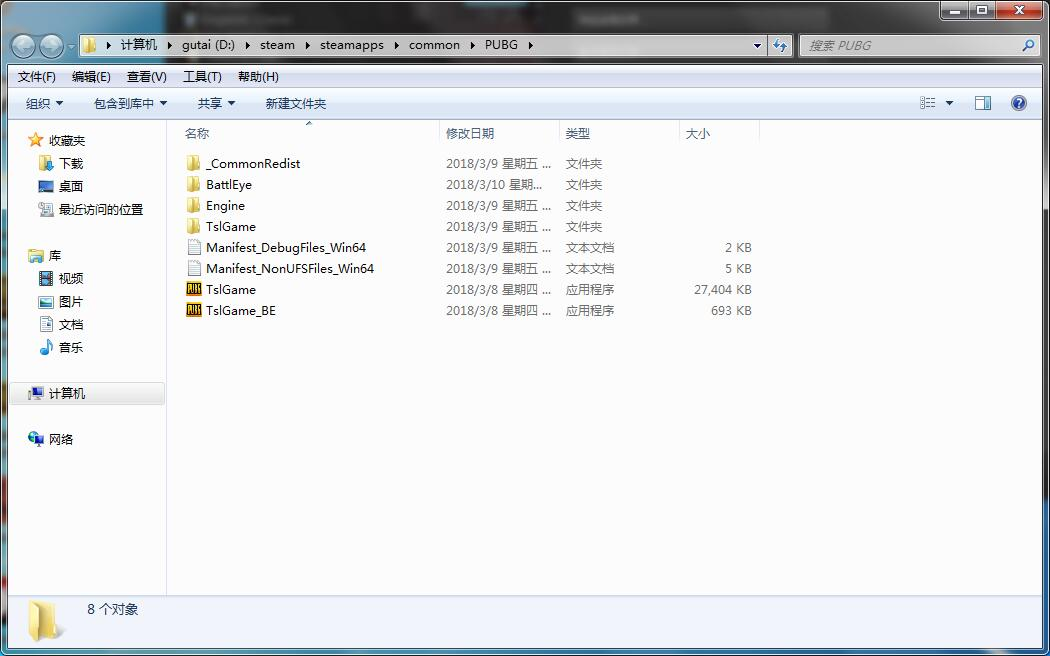
Task: Click the 2018/3/10 date of BattlEye
Action: [494, 185]
